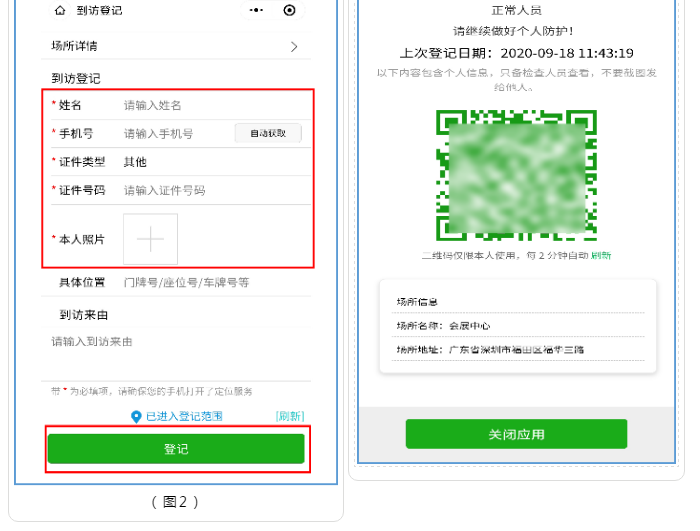Viewport: 700px width, 531px height.
Task: Click the [刷新] link under form
Action: click(x=290, y=416)
